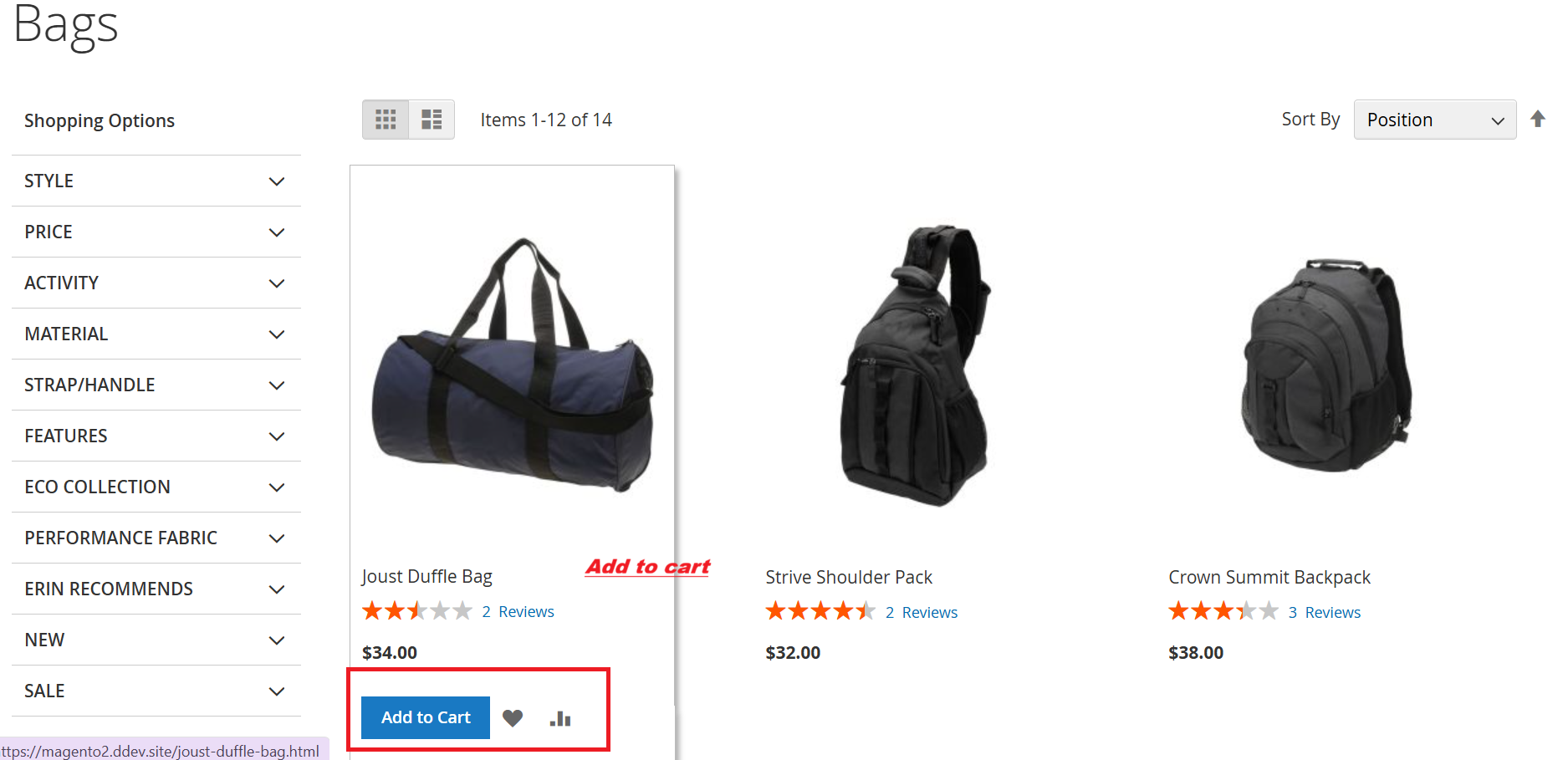Switch to list view mode
This screenshot has height=760, width=1568.
[432, 120]
